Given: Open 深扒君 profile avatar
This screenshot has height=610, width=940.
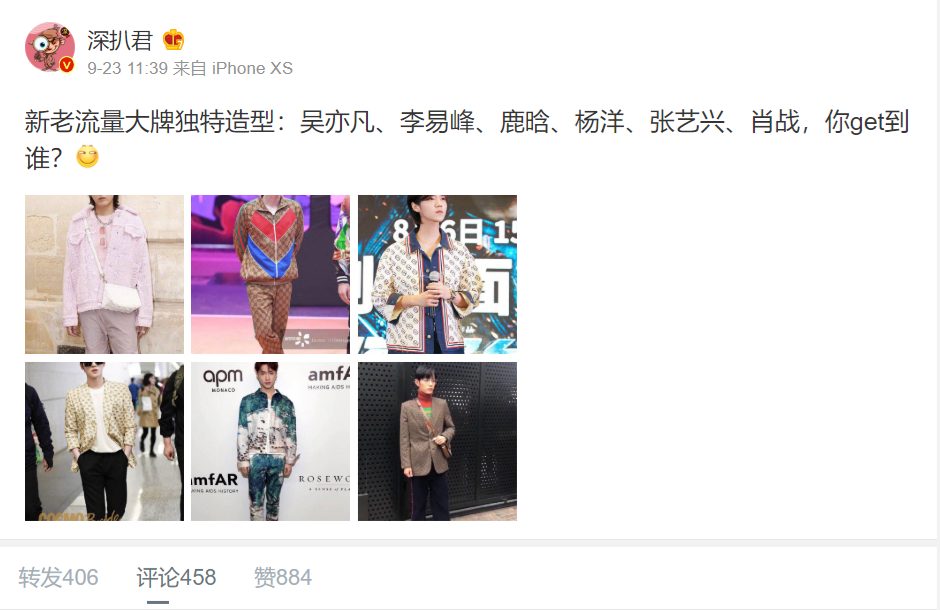Looking at the screenshot, I should pyautogui.click(x=50, y=47).
